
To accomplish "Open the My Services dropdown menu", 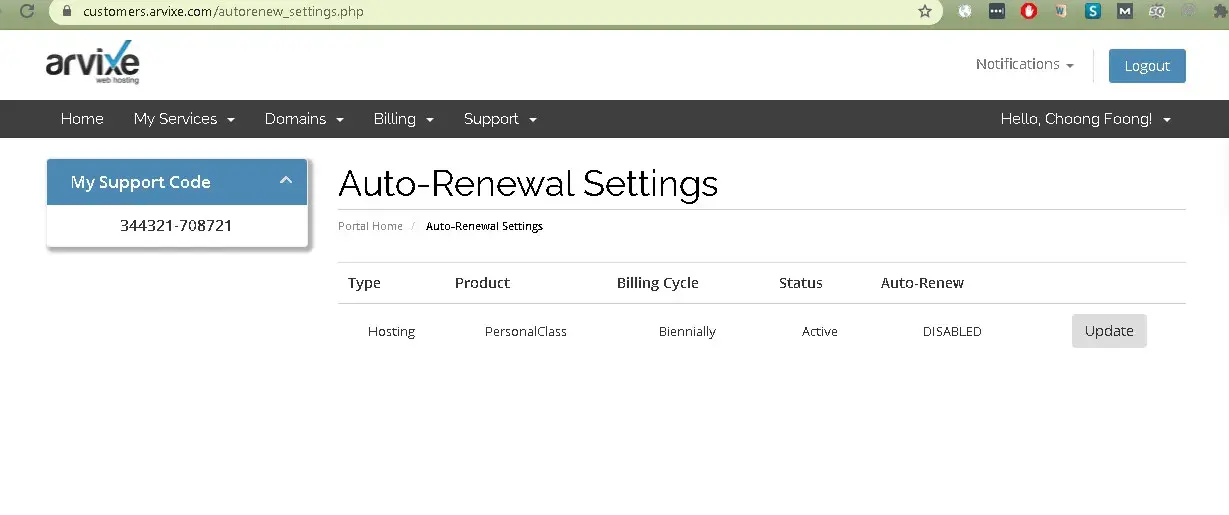I will [x=184, y=119].
